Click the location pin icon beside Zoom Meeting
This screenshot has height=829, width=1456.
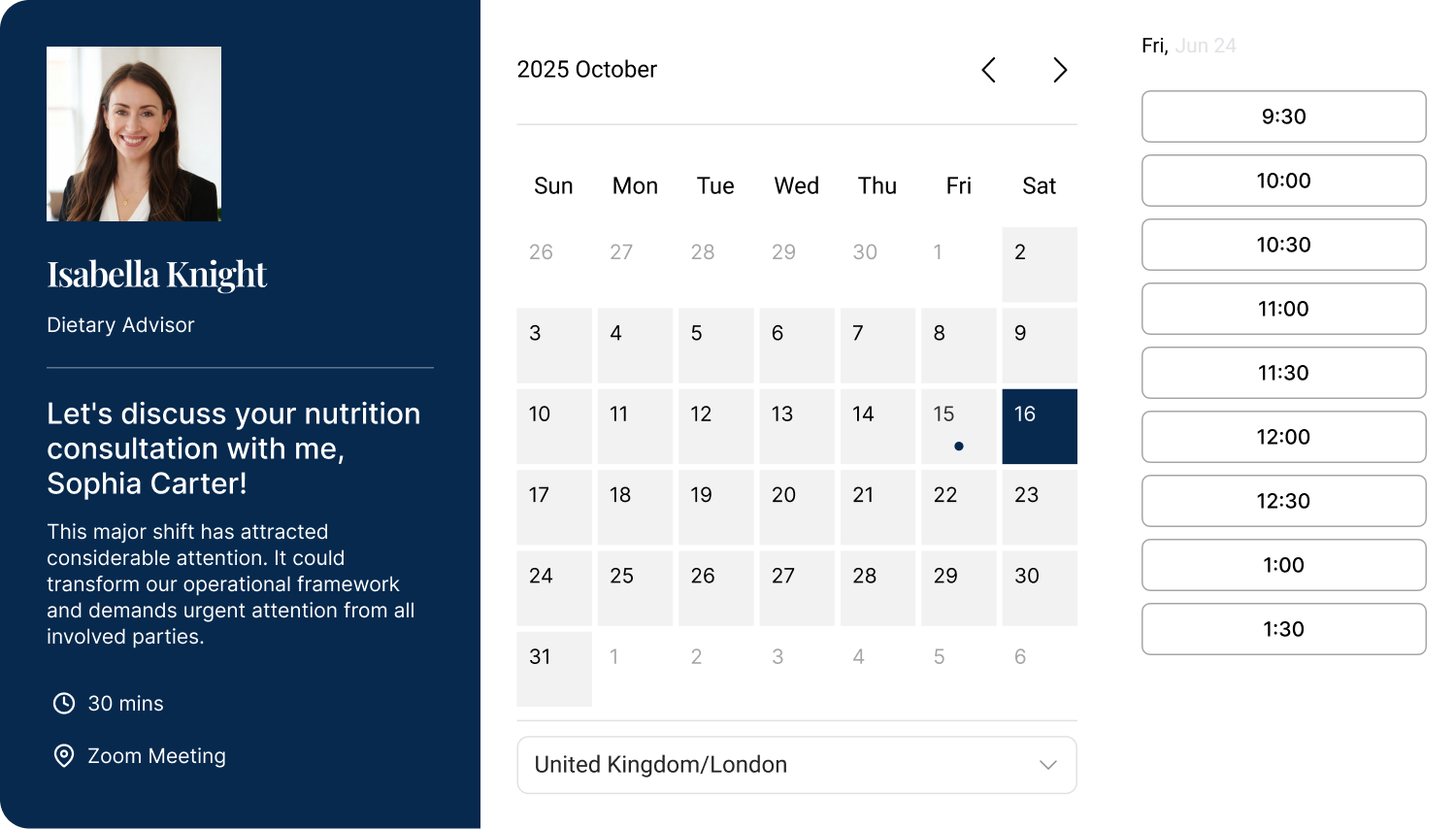pos(64,756)
